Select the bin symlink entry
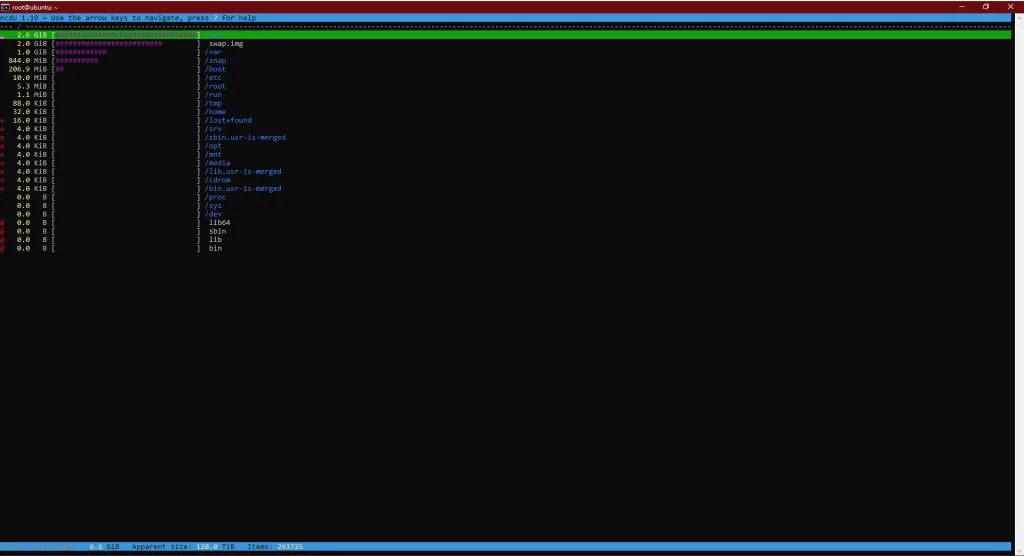This screenshot has height=556, width=1024. pos(216,248)
